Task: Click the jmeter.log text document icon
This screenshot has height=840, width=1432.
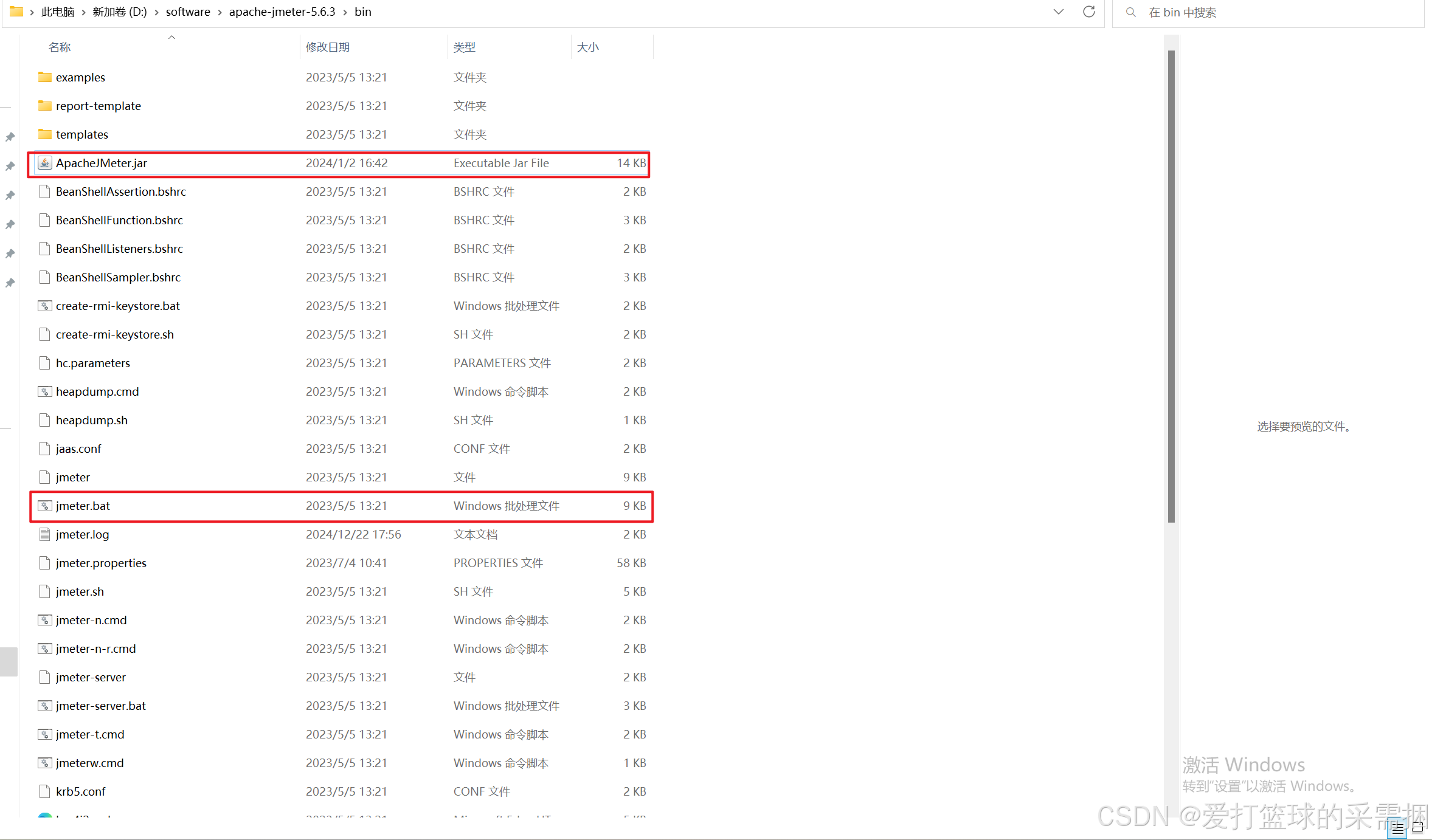Action: click(x=44, y=534)
